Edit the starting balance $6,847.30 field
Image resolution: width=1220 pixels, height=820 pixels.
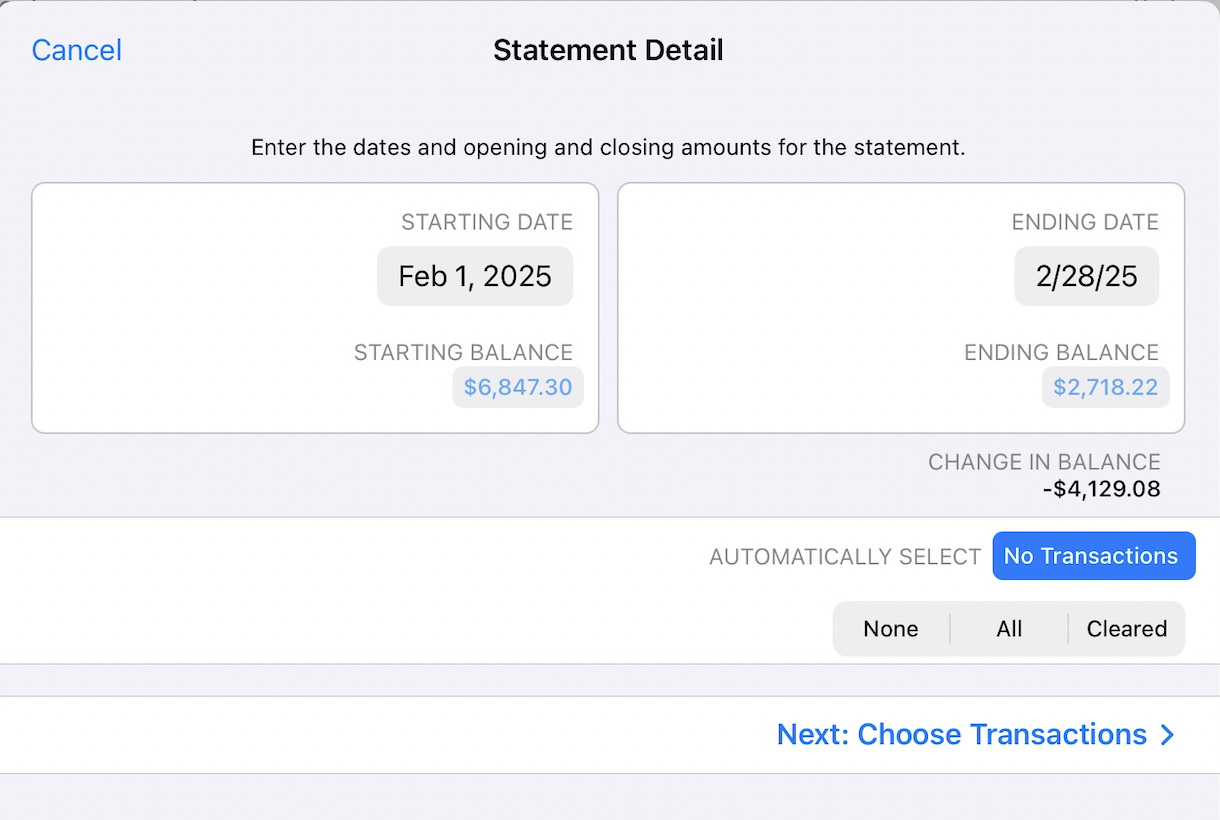[x=517, y=387]
